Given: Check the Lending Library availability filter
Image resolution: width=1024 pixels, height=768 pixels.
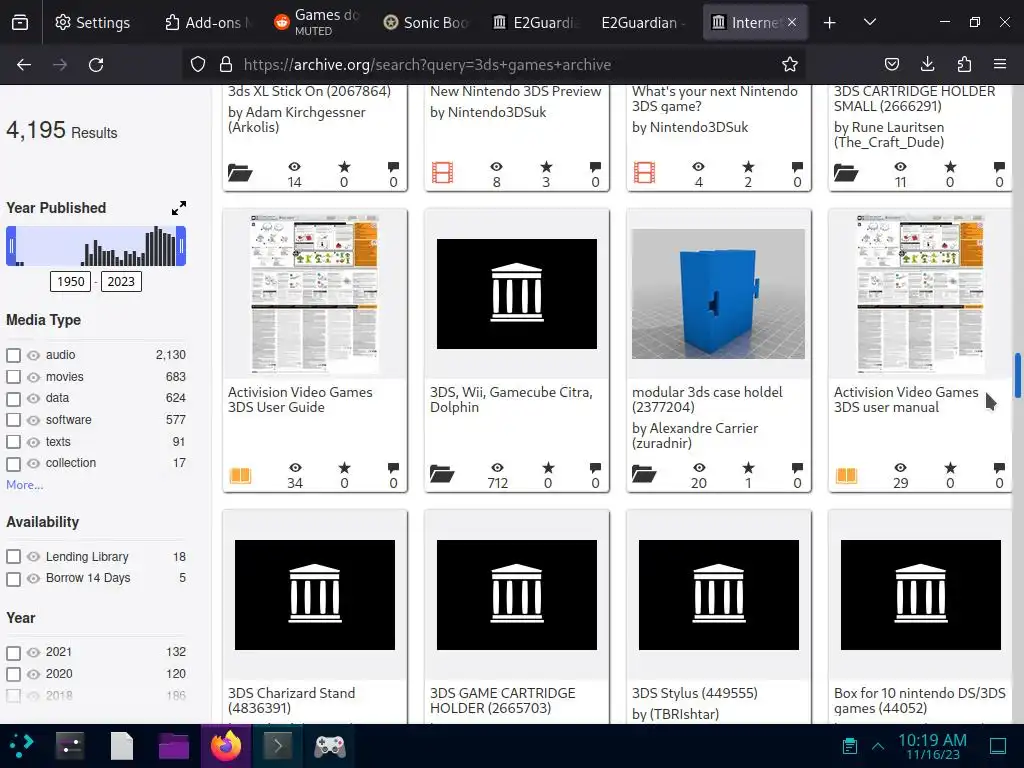Looking at the screenshot, I should tap(13, 557).
